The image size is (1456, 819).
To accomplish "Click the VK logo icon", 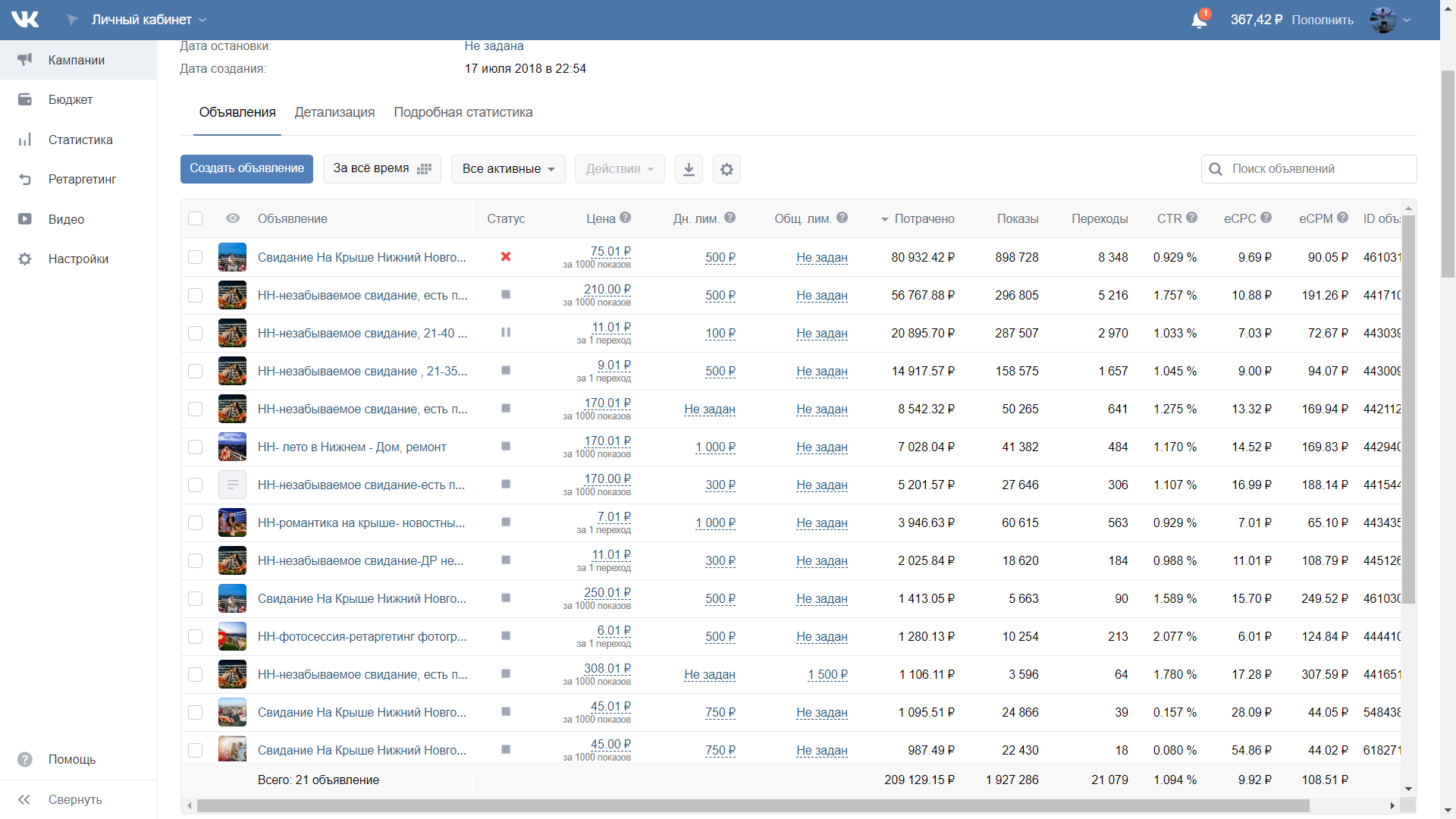I will [x=25, y=20].
